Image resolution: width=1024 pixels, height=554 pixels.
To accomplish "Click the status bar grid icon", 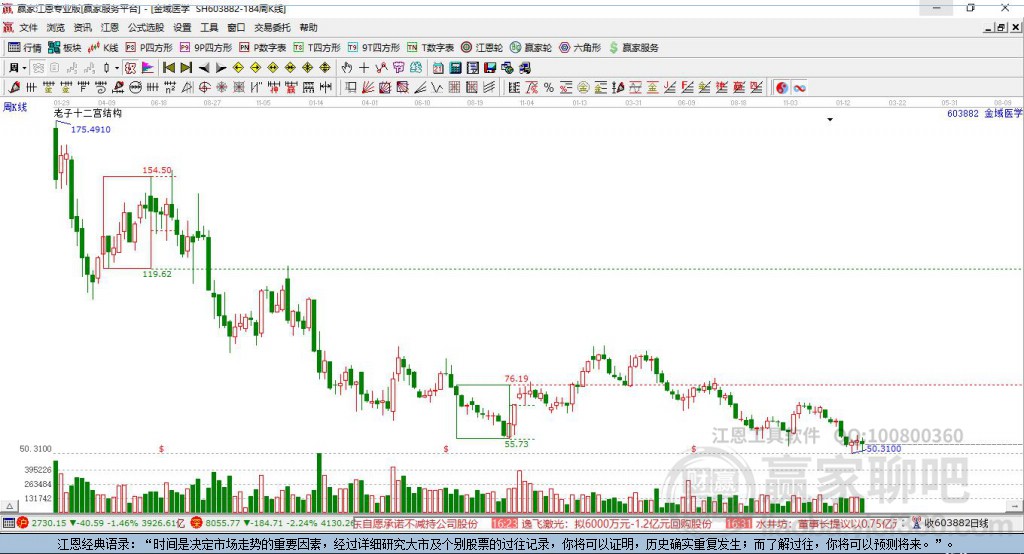I will [x=8, y=523].
